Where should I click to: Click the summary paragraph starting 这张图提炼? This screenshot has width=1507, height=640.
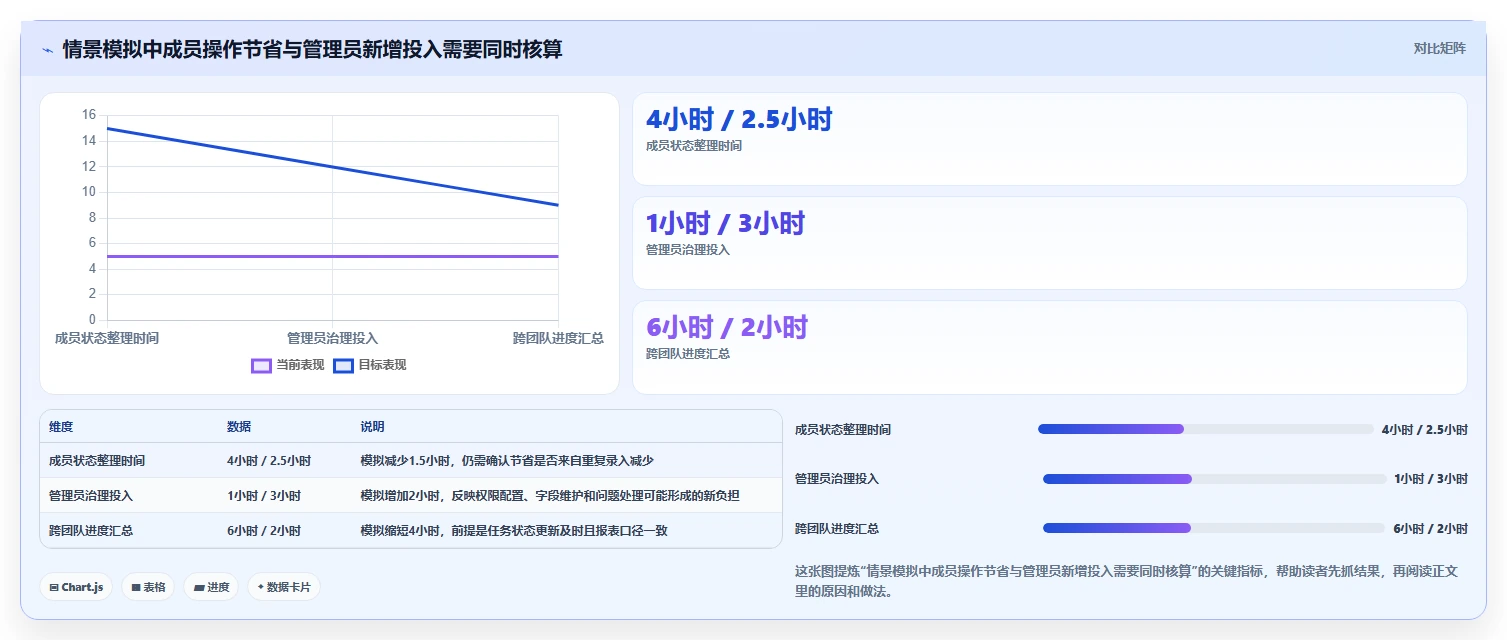[1126, 581]
